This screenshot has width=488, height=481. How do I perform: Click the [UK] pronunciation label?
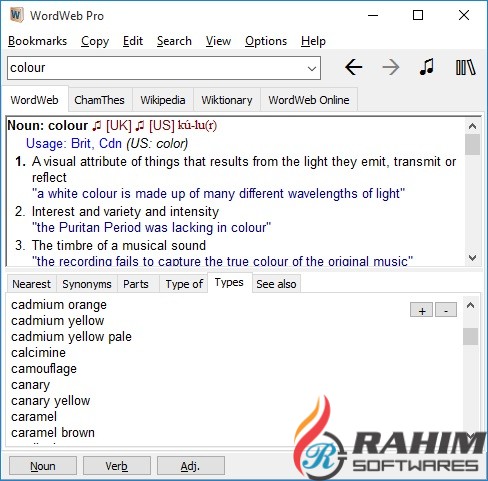pos(119,126)
